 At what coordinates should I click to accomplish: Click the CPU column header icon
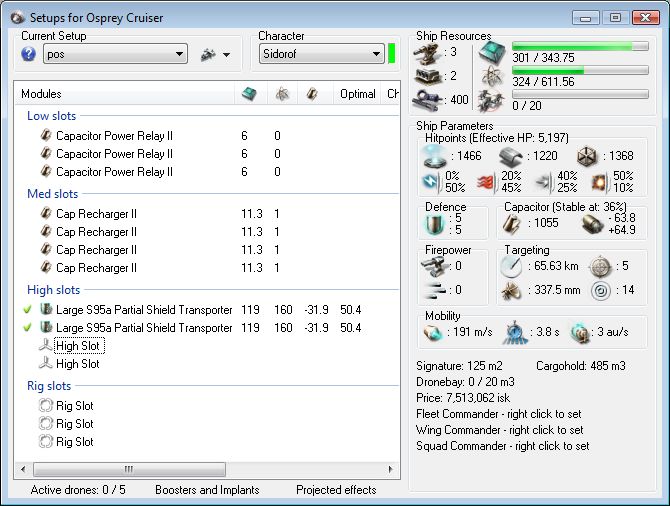pyautogui.click(x=250, y=94)
